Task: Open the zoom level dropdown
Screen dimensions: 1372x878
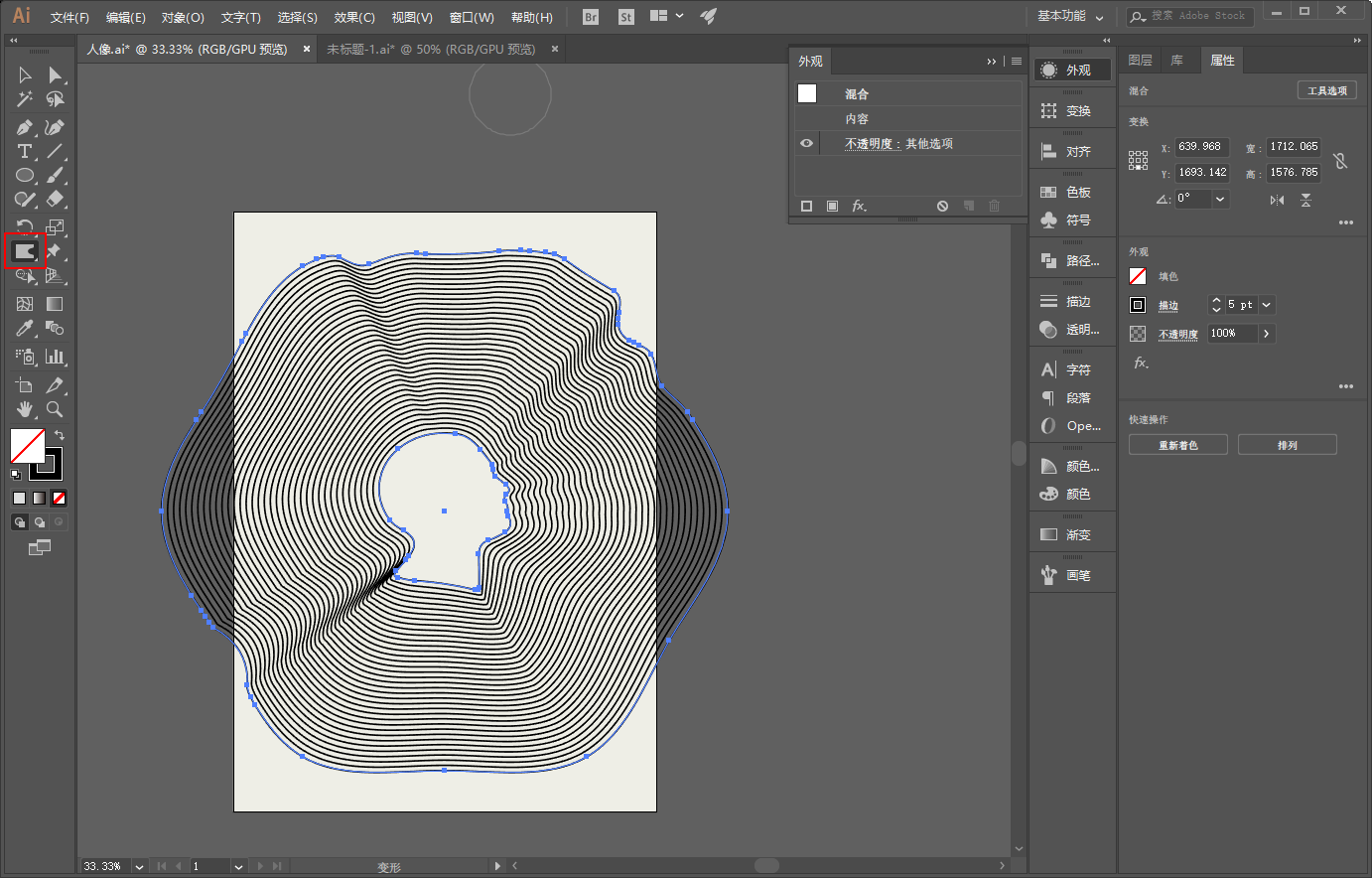Action: [x=139, y=866]
